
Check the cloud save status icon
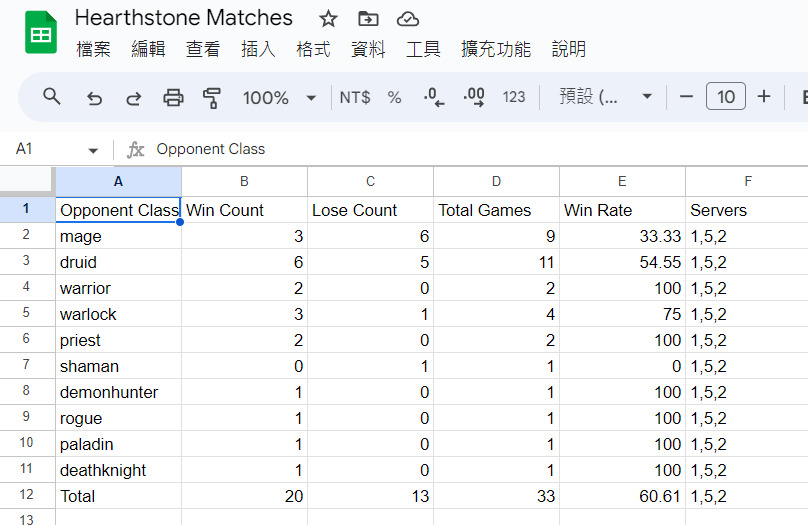click(x=408, y=20)
